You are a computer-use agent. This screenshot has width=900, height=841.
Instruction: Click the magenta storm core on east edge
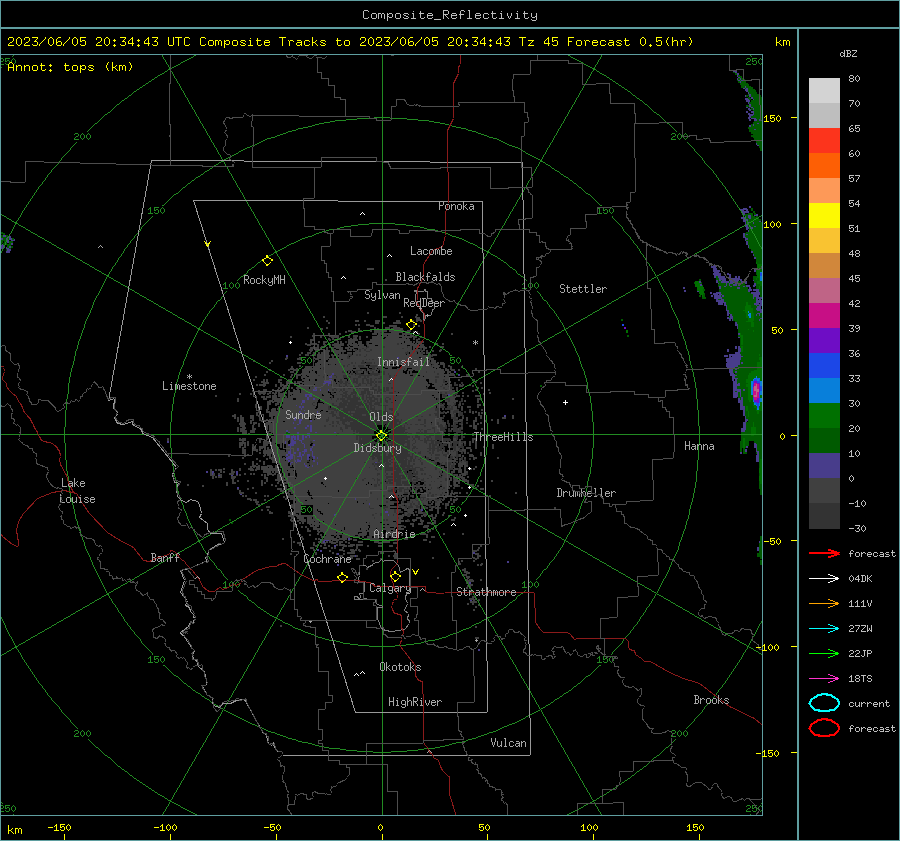[756, 390]
